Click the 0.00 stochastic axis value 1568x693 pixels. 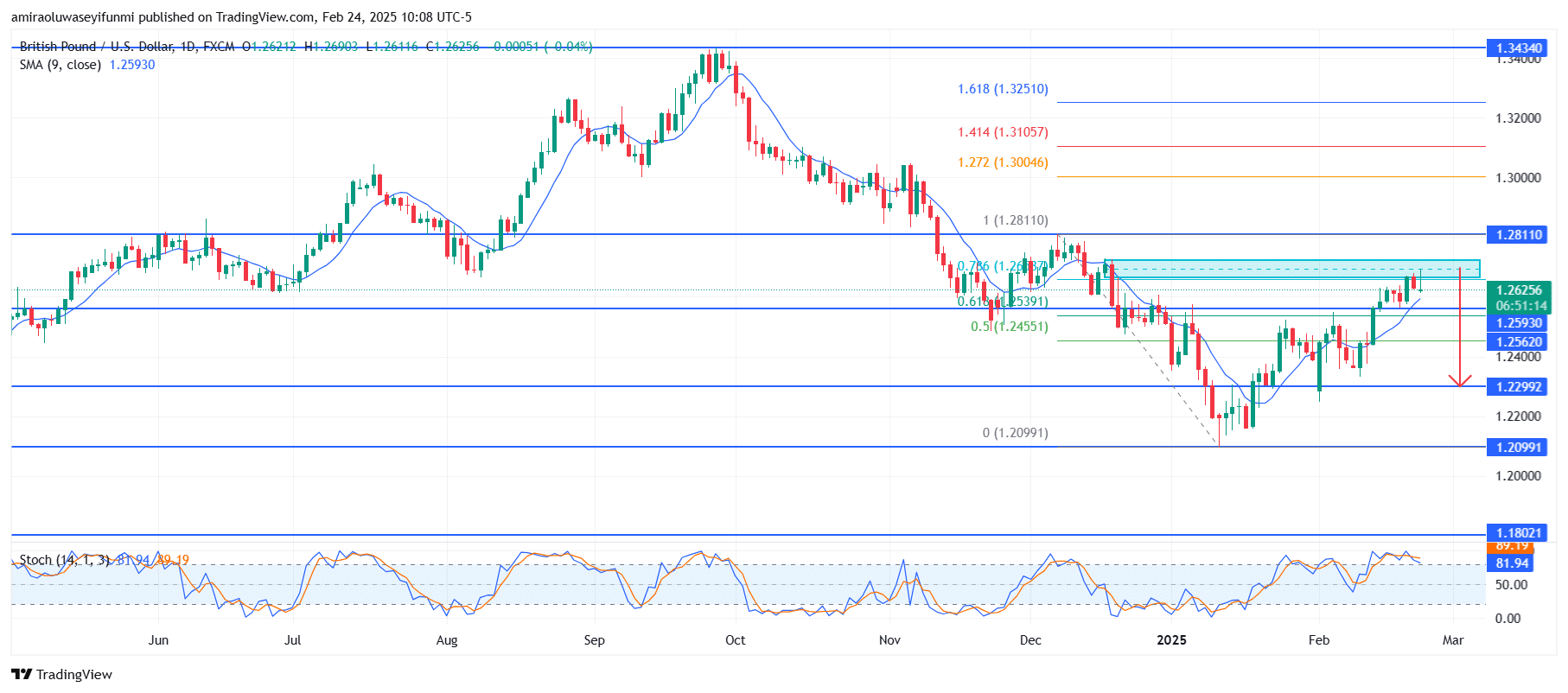coord(1508,619)
